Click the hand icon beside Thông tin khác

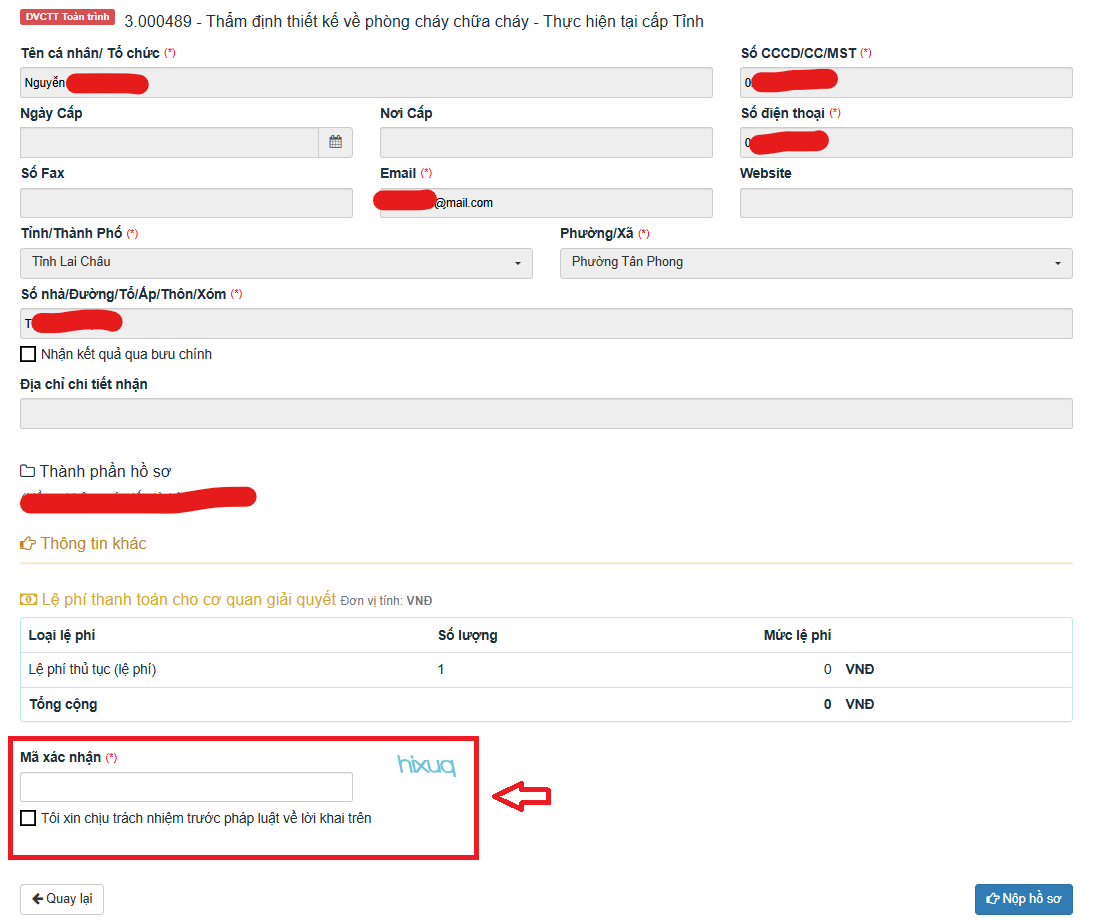[x=28, y=544]
